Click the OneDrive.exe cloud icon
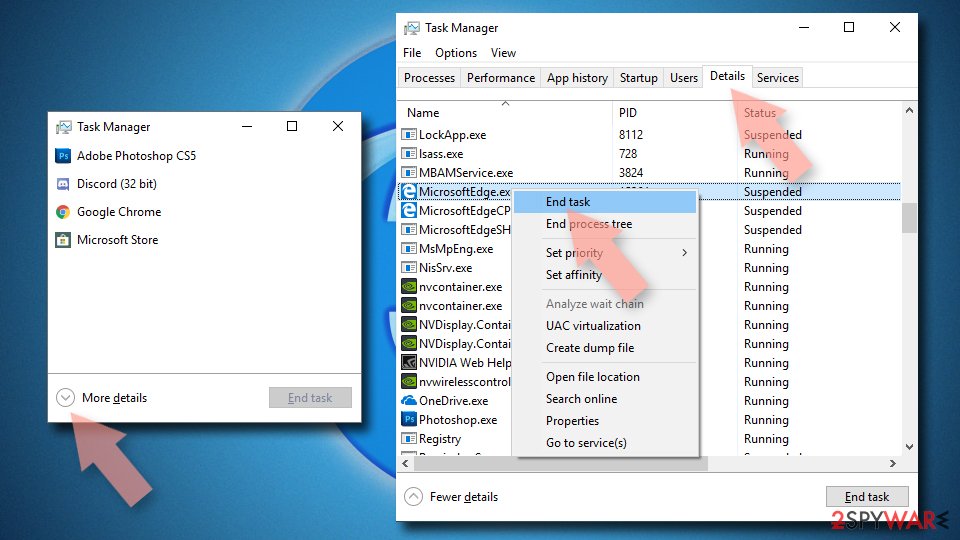 pos(408,400)
